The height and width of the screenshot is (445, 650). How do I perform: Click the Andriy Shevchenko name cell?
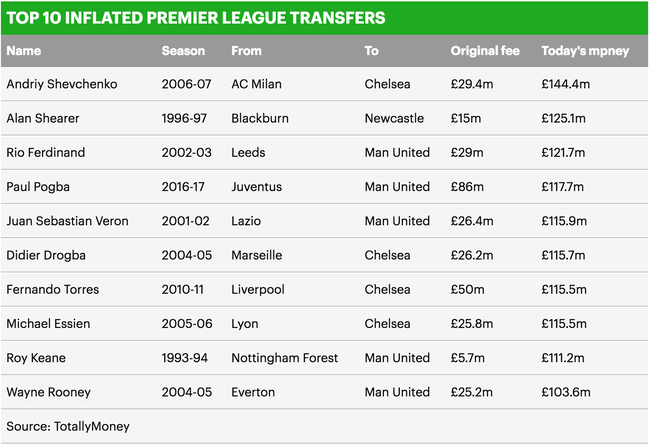click(62, 84)
